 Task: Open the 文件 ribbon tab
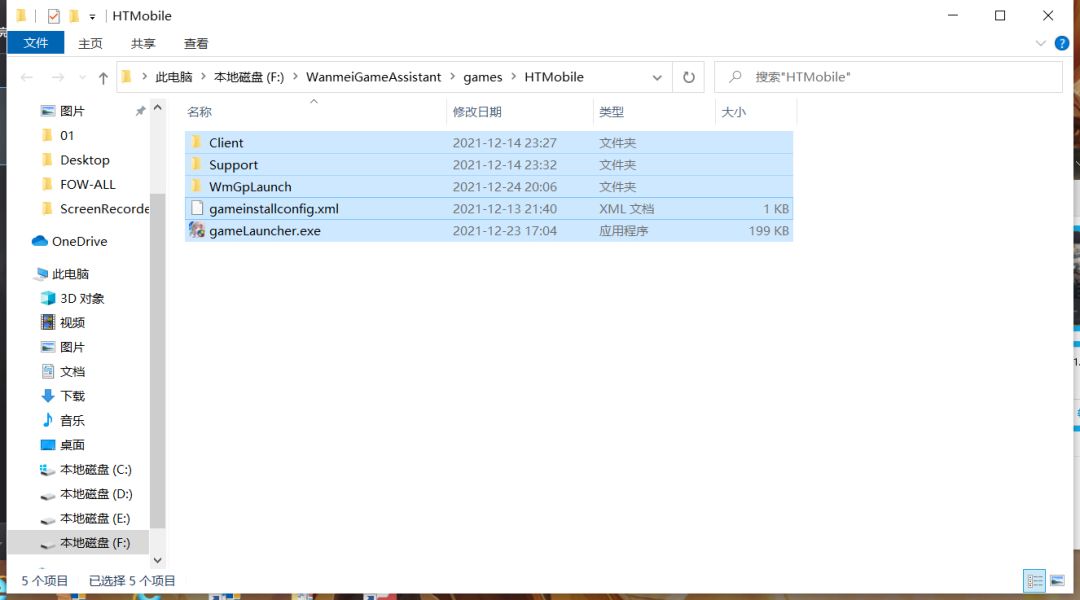(x=36, y=43)
